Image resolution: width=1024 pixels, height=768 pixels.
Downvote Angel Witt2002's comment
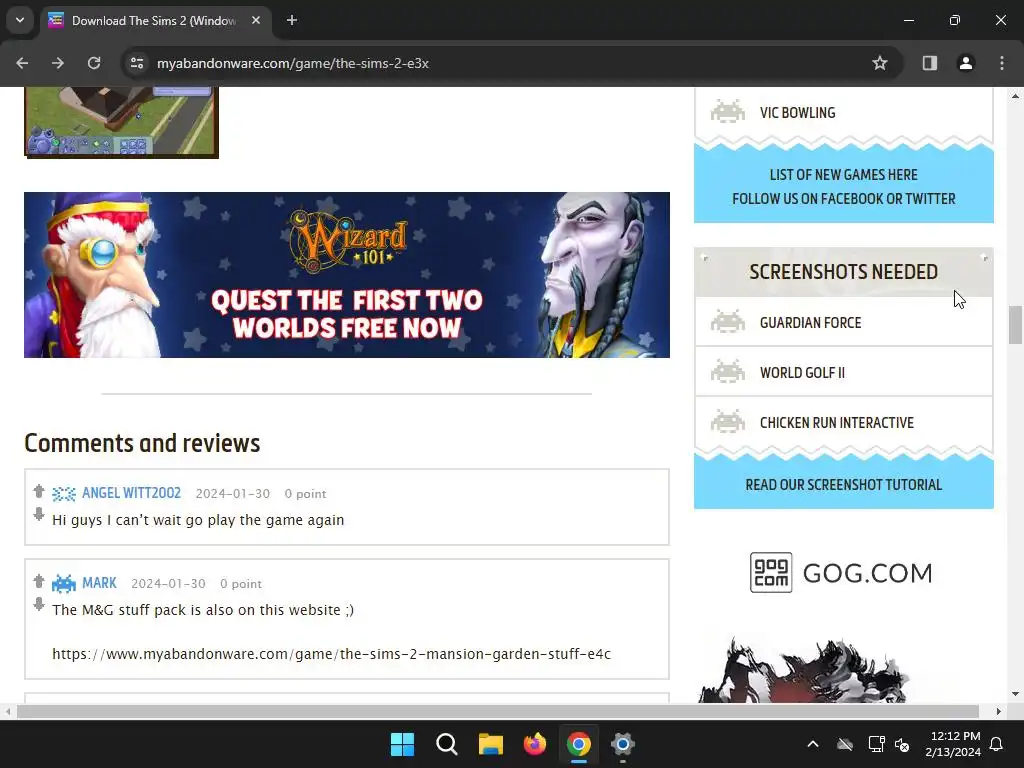(39, 515)
